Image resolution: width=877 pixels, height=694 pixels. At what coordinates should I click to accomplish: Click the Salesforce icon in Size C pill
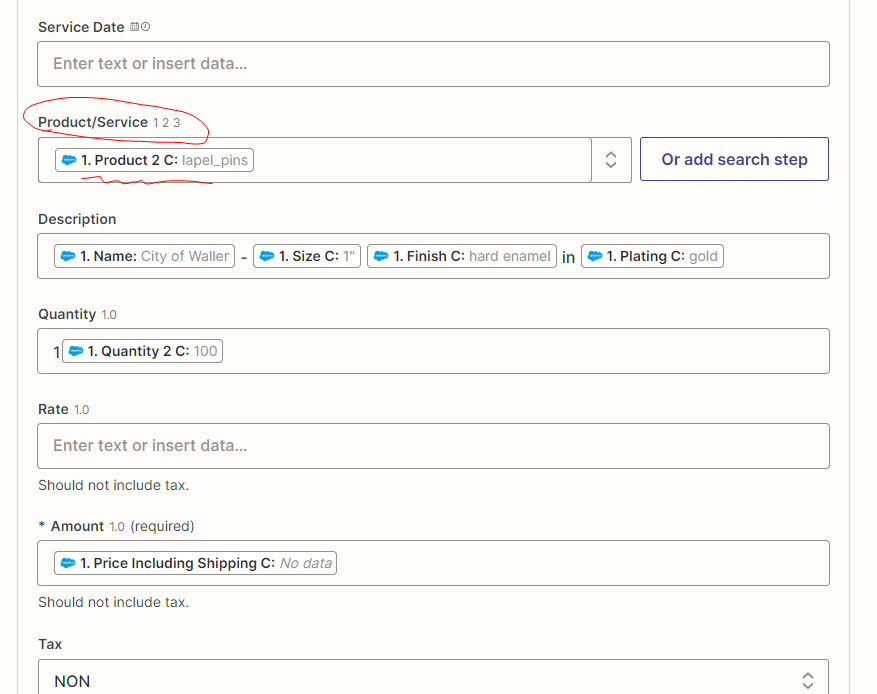(x=267, y=256)
